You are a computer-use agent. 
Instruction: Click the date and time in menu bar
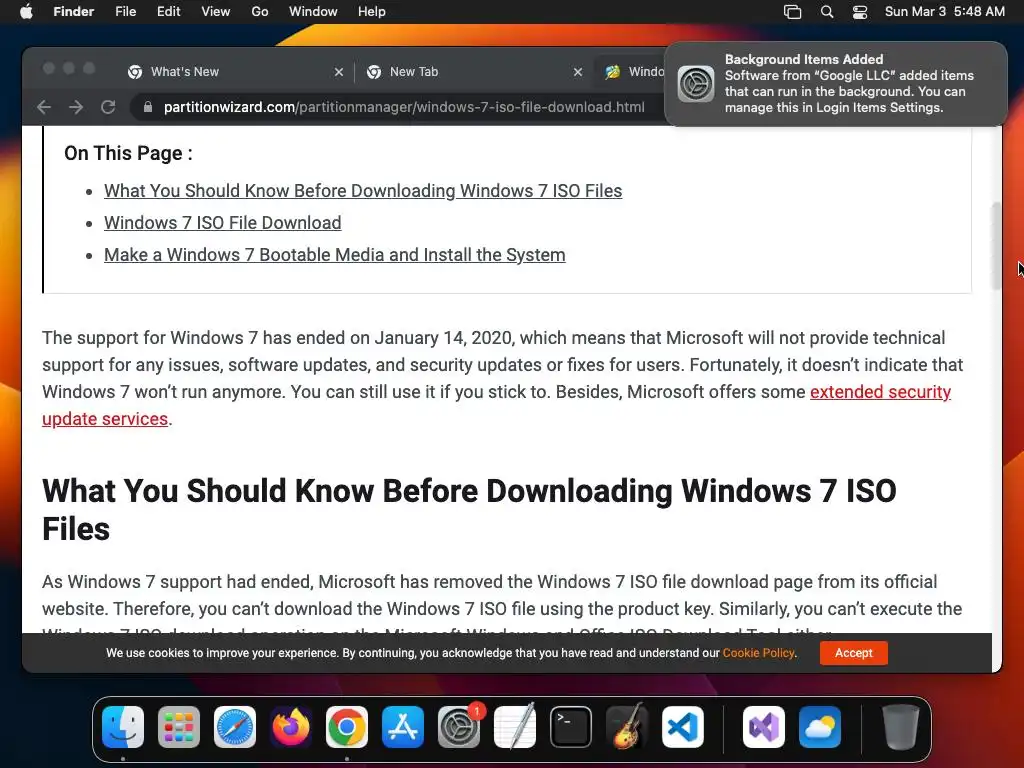(x=944, y=12)
